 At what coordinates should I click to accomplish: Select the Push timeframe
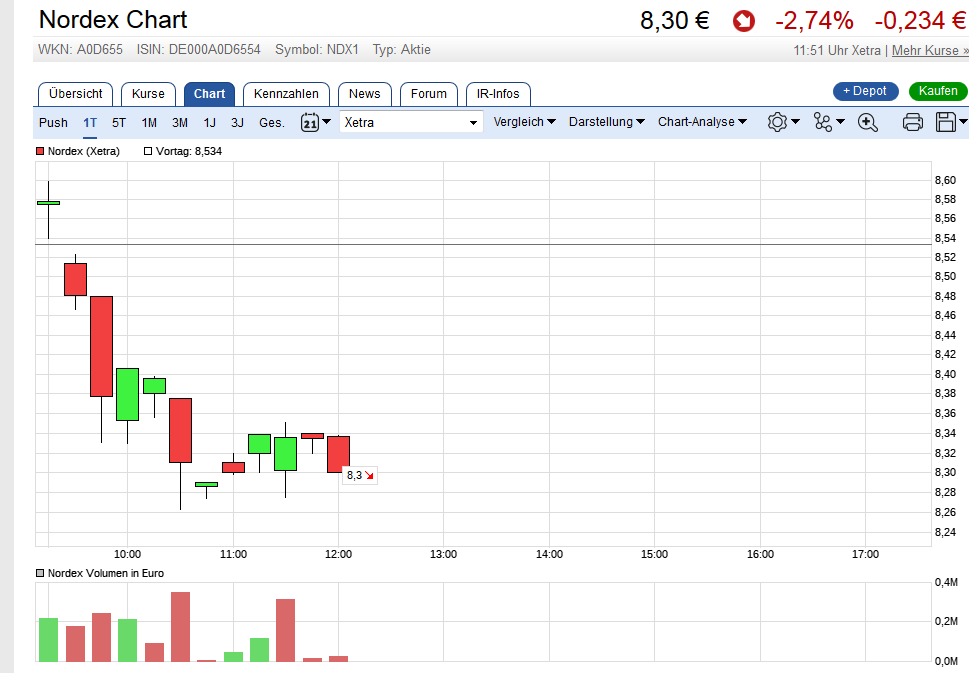[x=53, y=122]
